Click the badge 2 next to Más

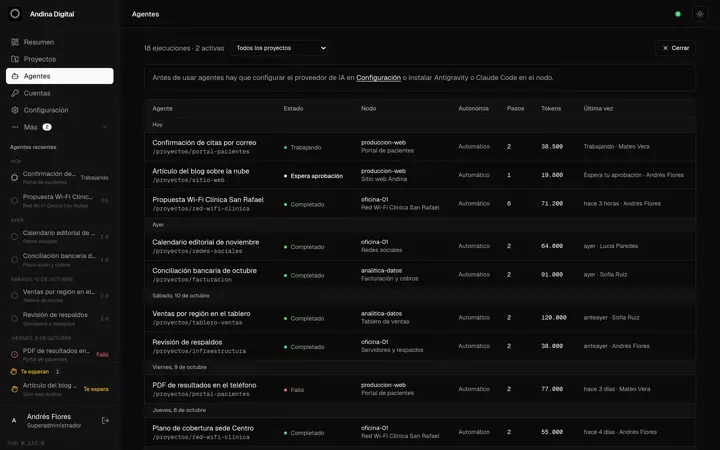tap(47, 127)
